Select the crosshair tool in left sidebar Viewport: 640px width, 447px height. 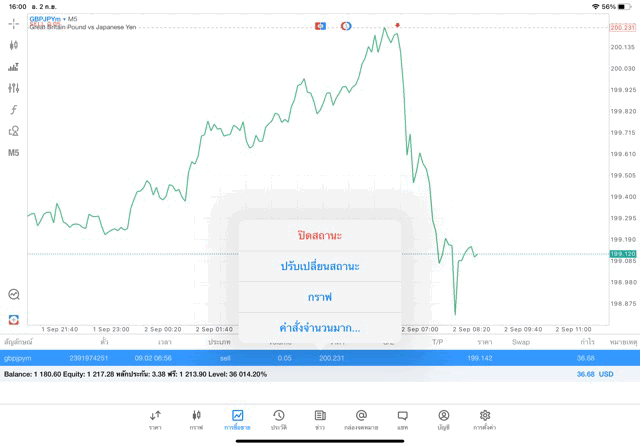click(x=13, y=23)
